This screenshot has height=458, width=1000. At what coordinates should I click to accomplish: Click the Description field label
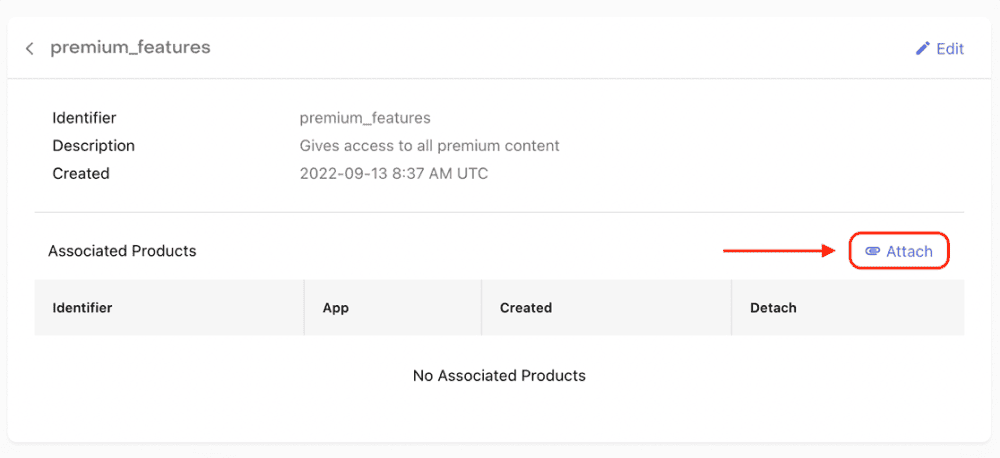[x=93, y=146]
